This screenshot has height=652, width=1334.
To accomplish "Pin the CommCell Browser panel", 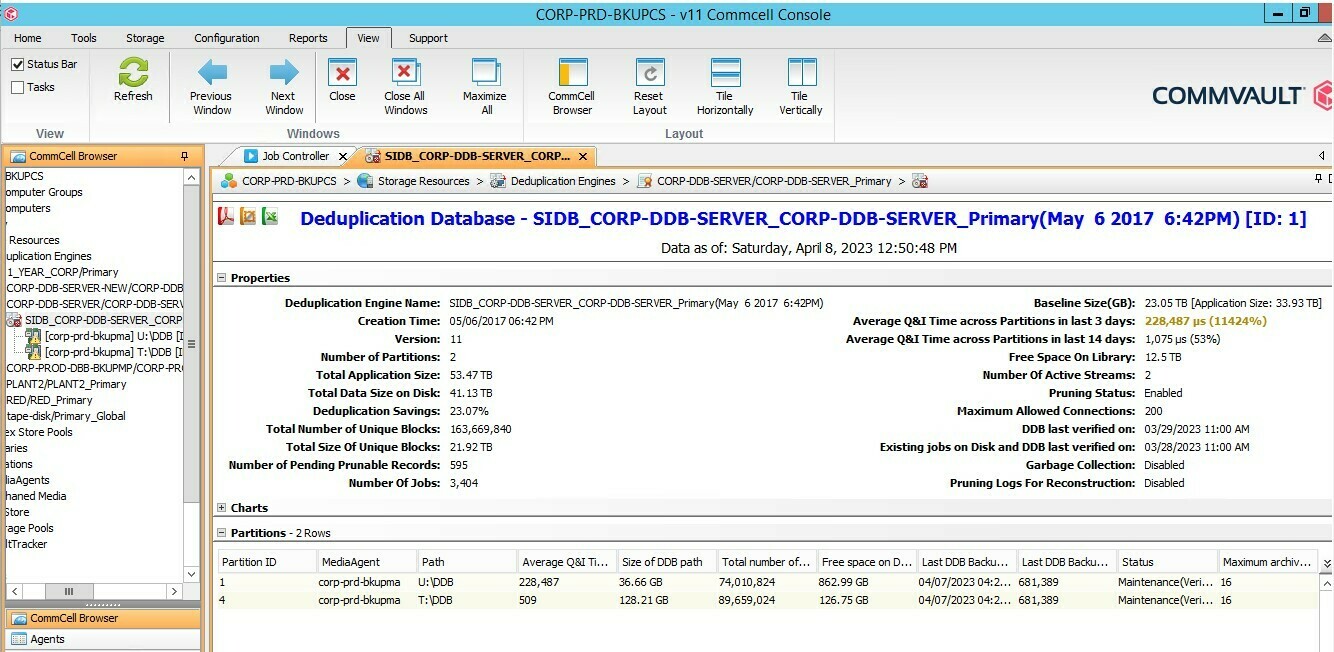I will pos(185,156).
